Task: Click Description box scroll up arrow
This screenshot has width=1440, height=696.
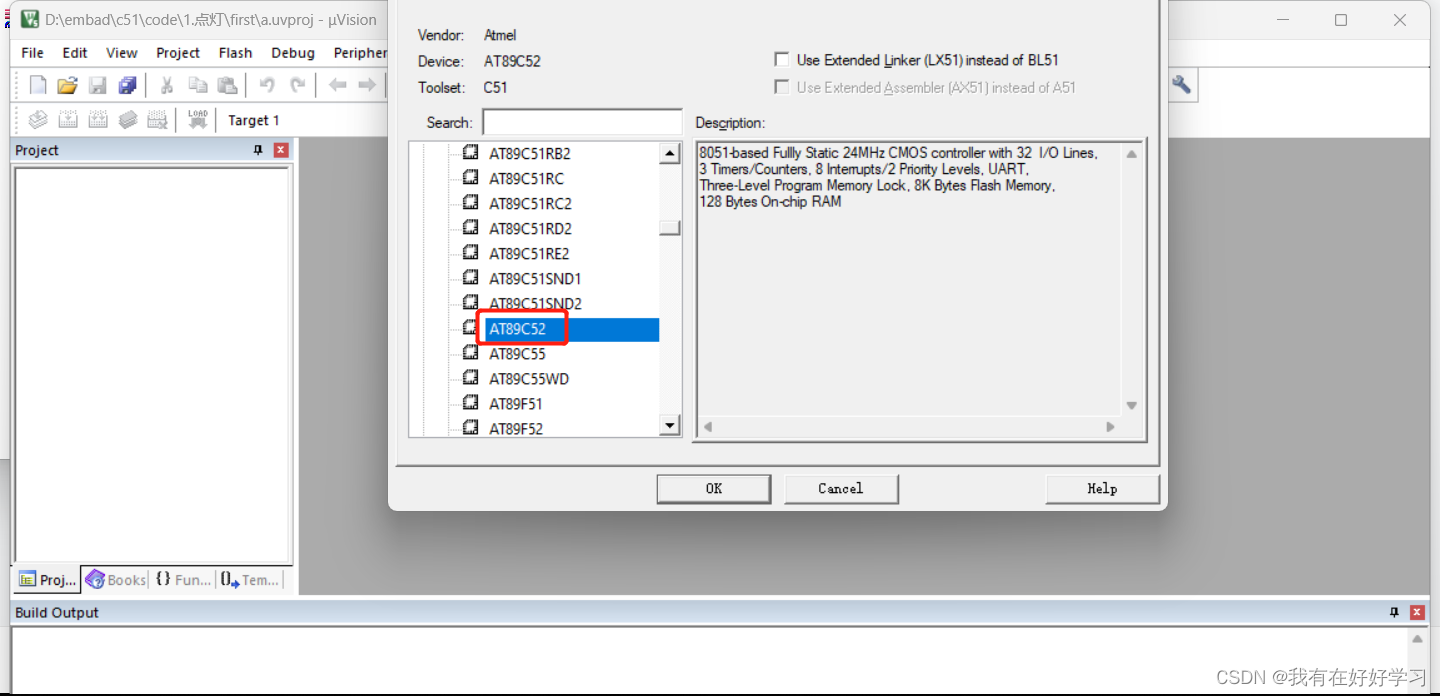Action: (1131, 154)
